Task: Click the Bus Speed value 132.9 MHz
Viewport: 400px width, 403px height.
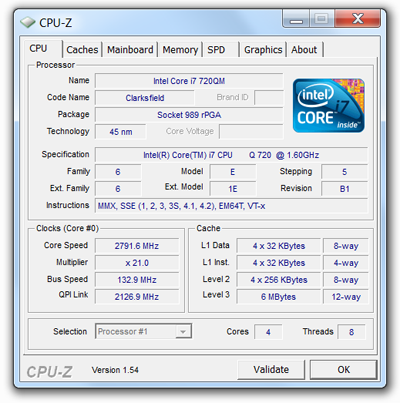Action: (x=137, y=280)
